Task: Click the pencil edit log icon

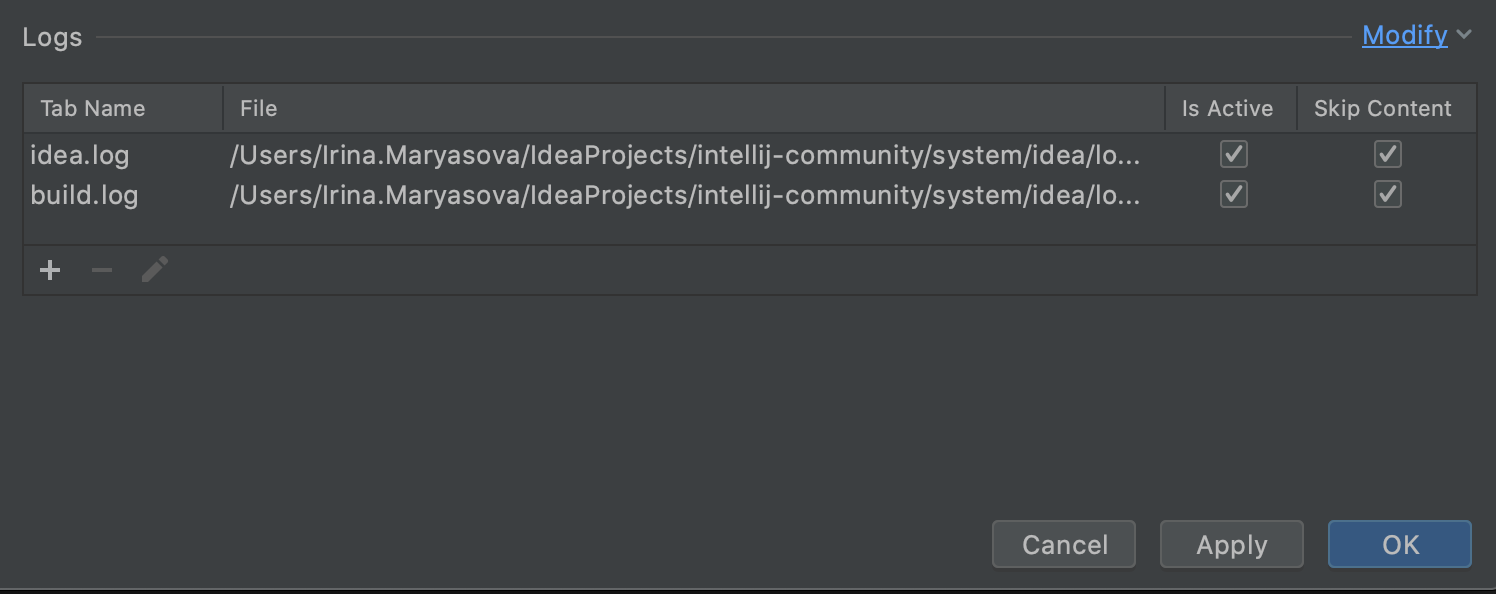Action: [155, 270]
